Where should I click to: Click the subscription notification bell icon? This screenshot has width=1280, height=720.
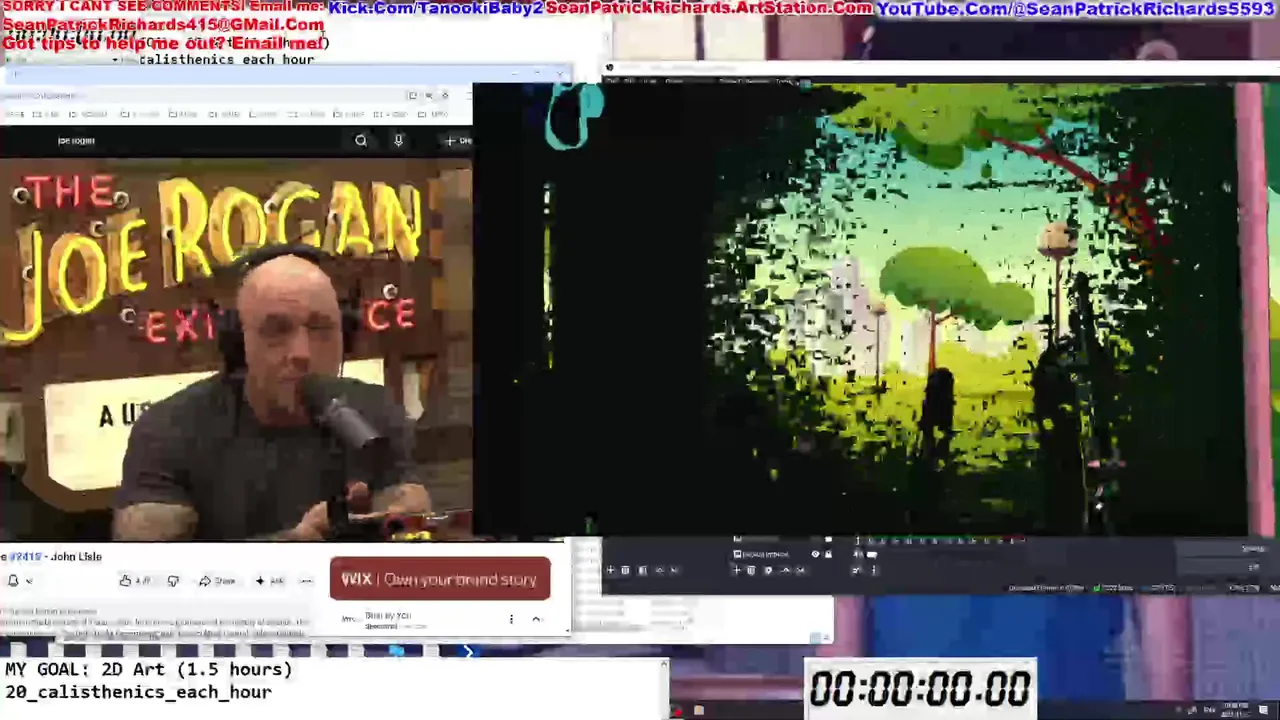pyautogui.click(x=13, y=581)
